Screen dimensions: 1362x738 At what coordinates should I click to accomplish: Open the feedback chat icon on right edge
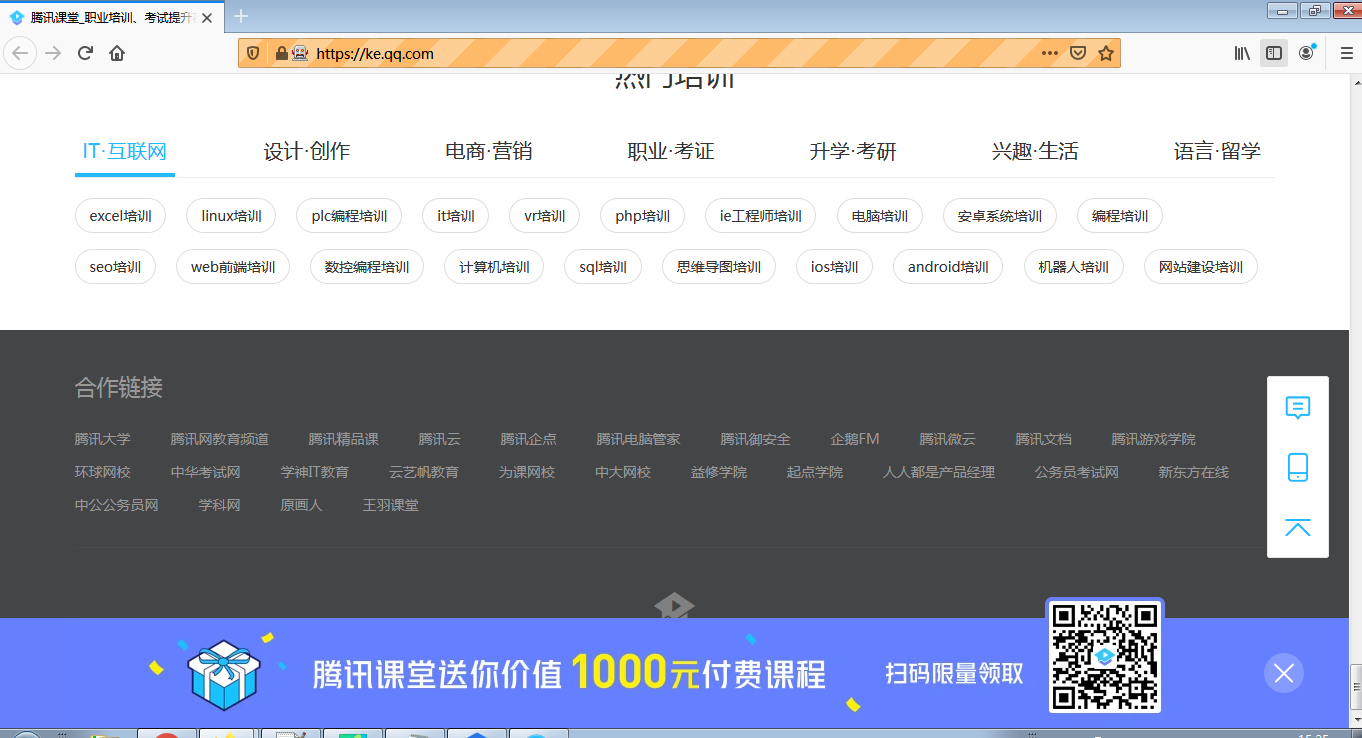[1297, 407]
